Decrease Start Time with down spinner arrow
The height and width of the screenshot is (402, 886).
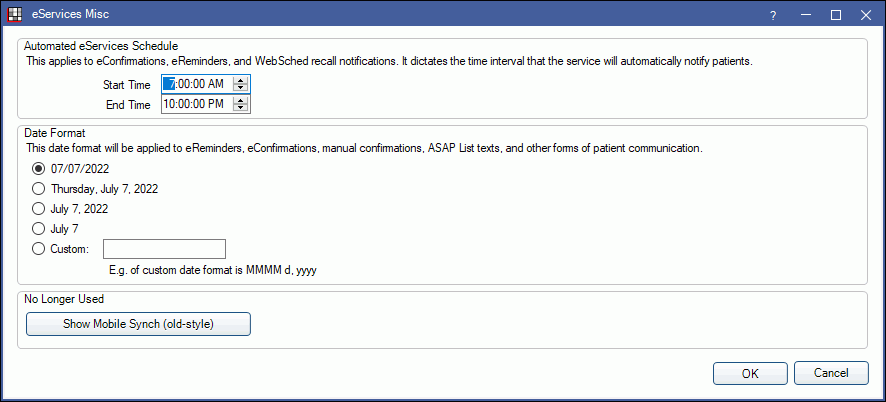tap(241, 88)
